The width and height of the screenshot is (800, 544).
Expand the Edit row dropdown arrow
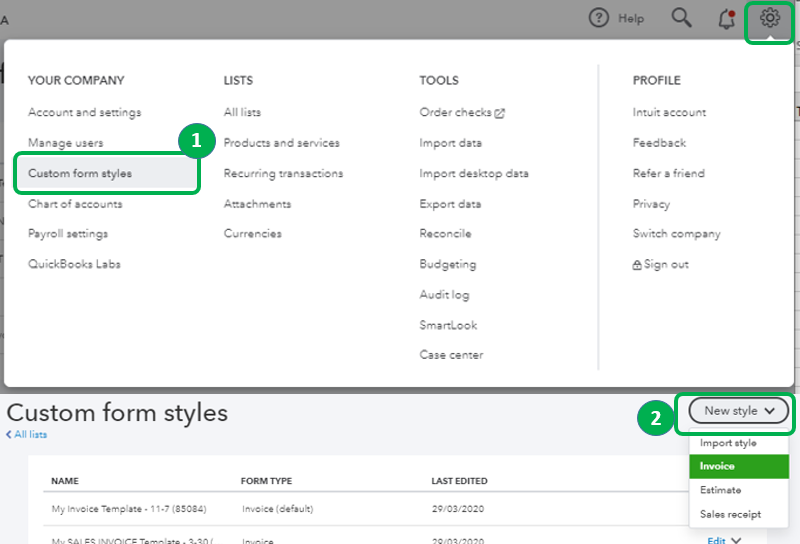click(x=737, y=541)
